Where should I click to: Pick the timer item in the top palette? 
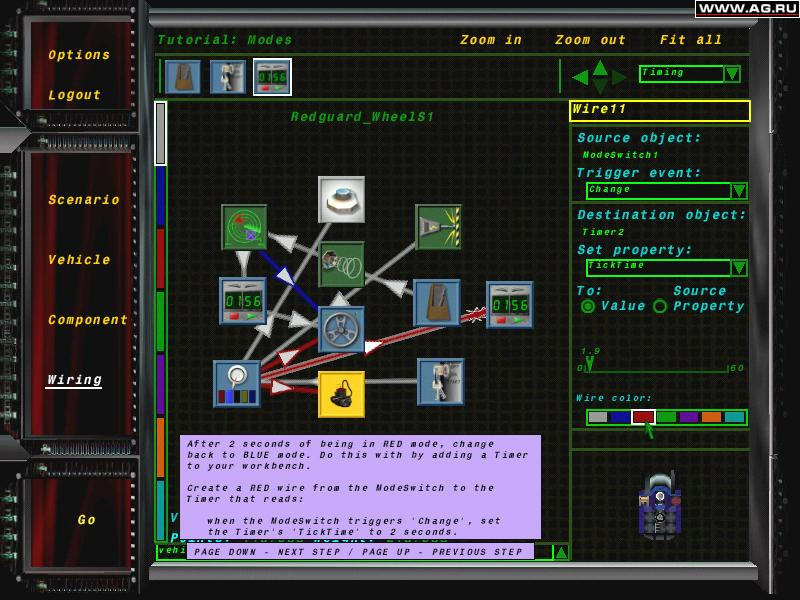[272, 77]
